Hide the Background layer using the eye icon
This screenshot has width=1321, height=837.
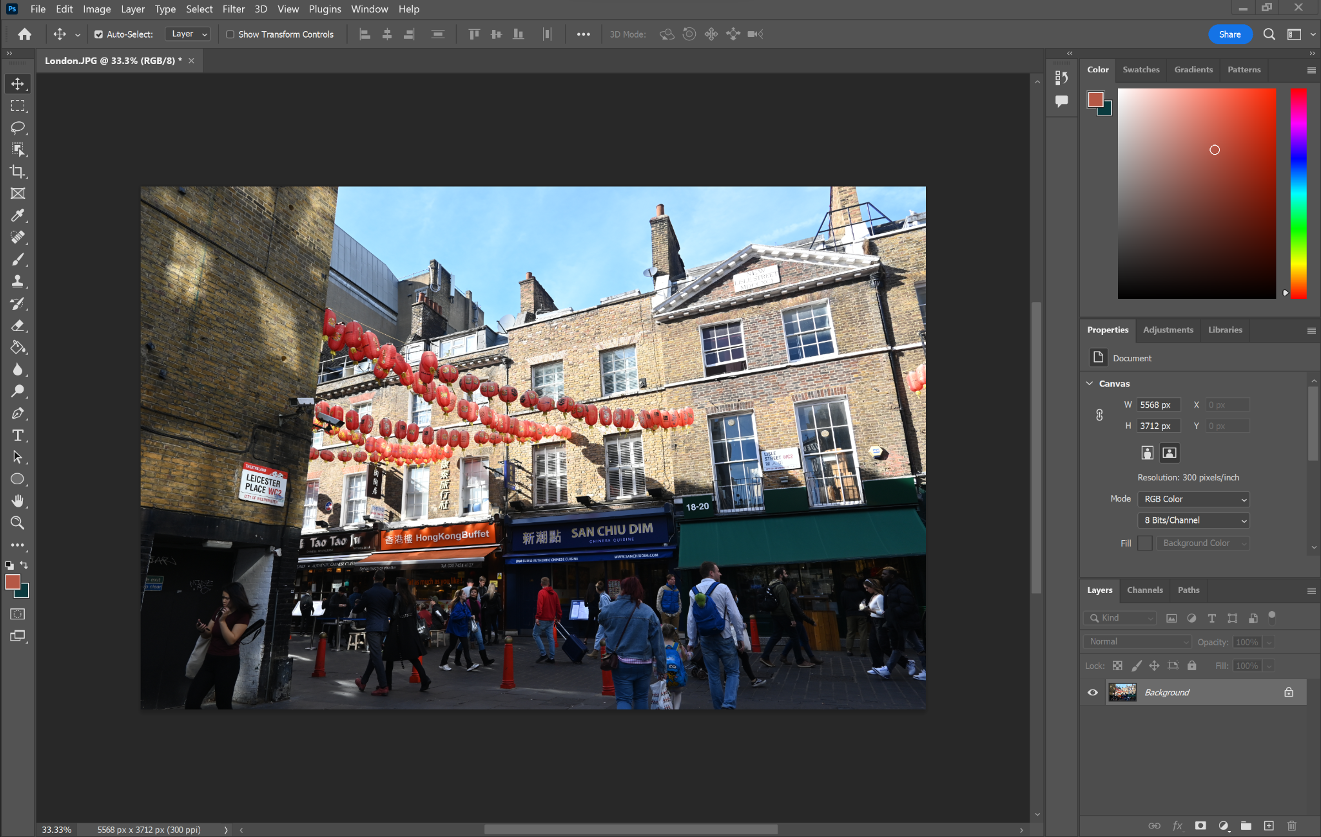point(1092,692)
